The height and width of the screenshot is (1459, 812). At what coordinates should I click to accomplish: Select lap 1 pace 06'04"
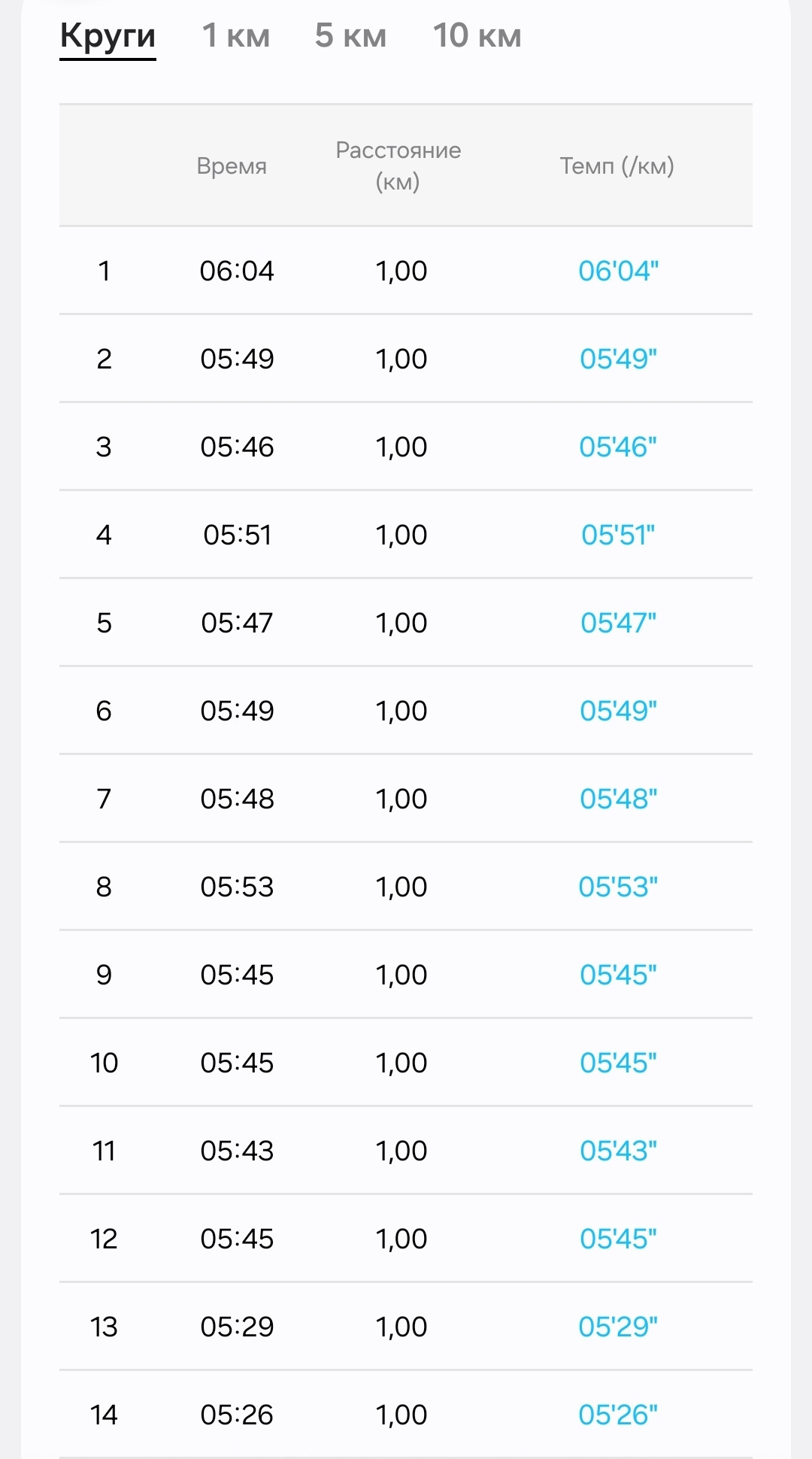618,271
